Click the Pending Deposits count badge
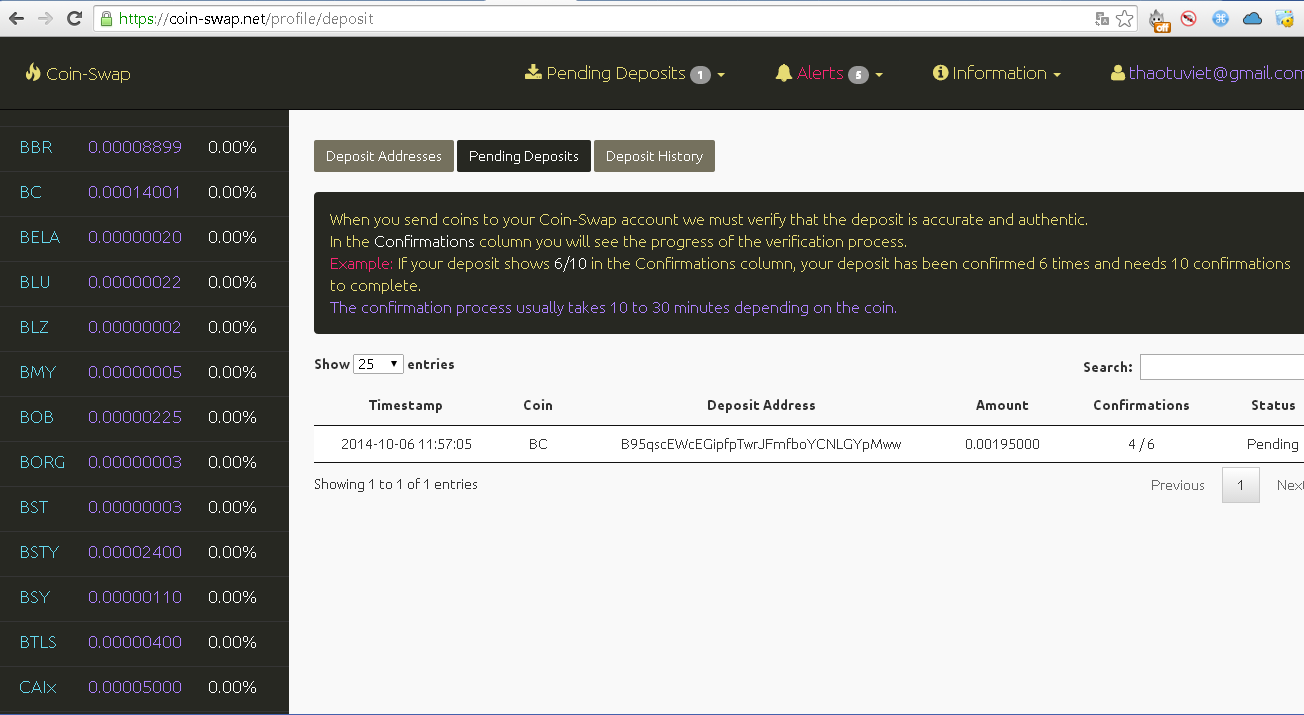This screenshot has height=715, width=1304. (700, 75)
